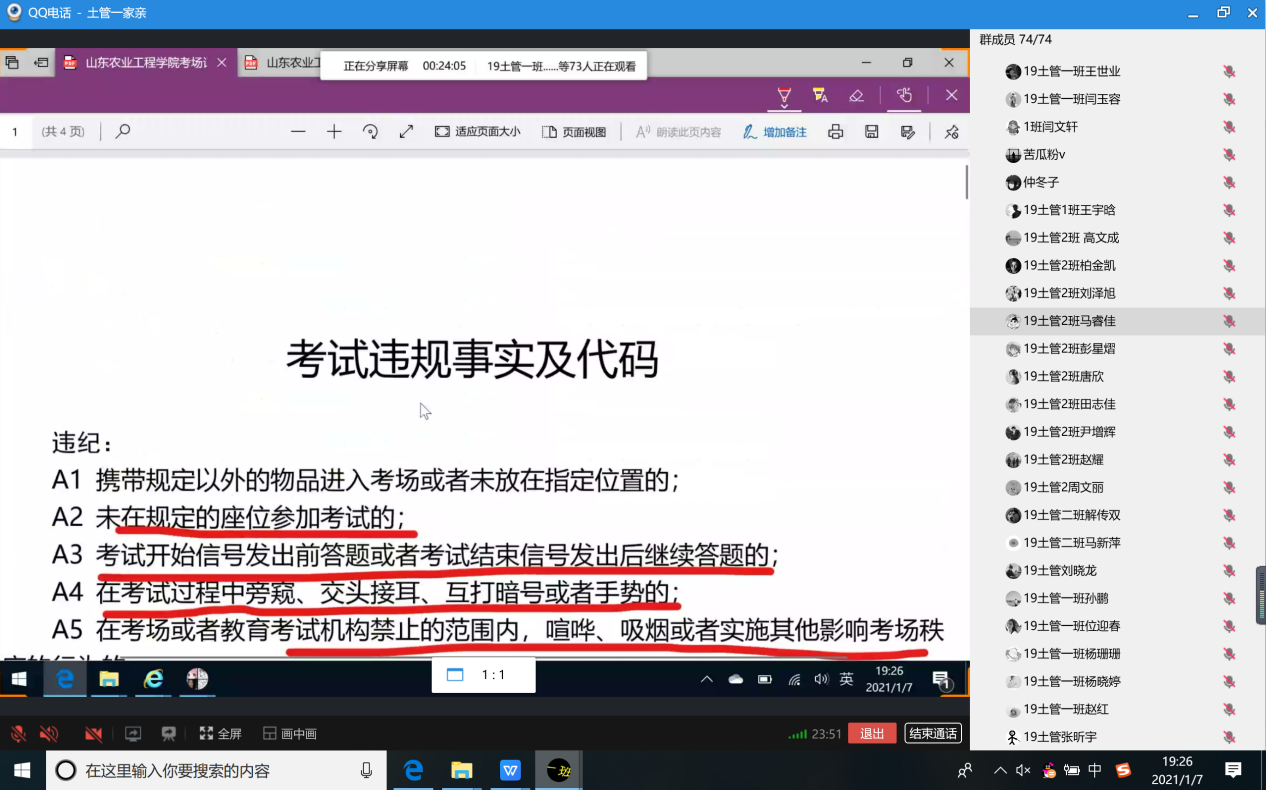Toggle the camera in the call control bar

click(x=93, y=734)
